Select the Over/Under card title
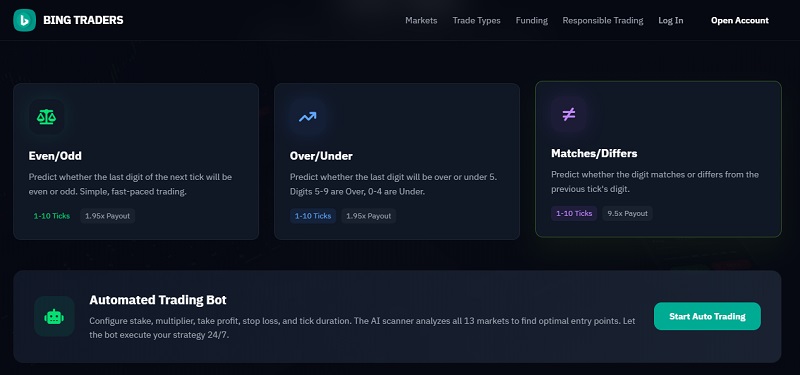Screen dimensions: 800x375 pyautogui.click(x=321, y=156)
